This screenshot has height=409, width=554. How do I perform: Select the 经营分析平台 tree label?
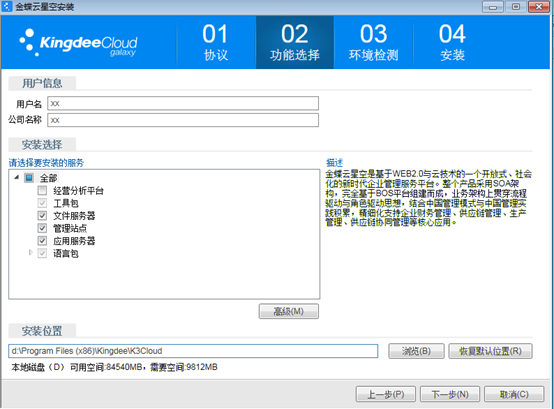(x=78, y=191)
